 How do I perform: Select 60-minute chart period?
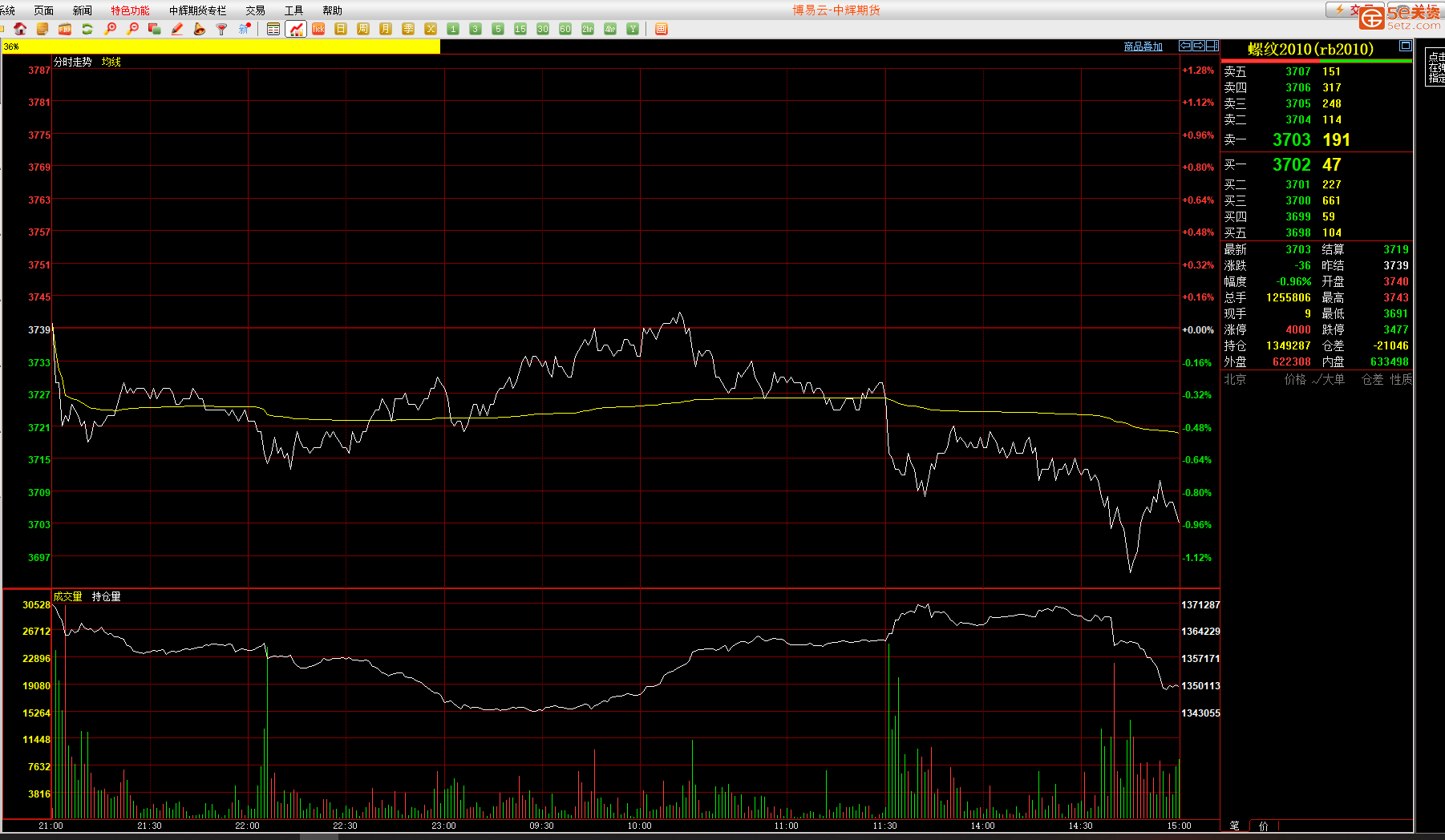coord(565,29)
